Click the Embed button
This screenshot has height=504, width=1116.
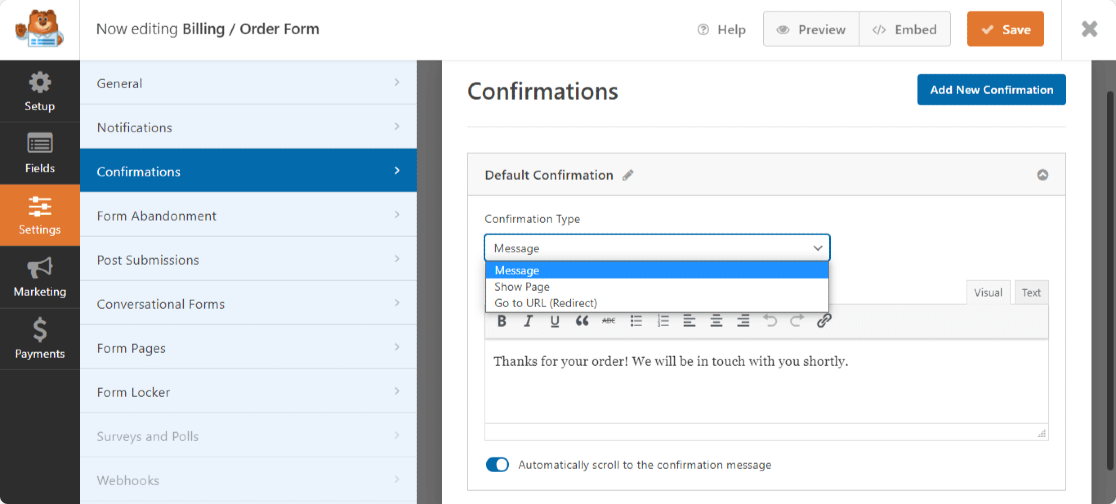coord(905,29)
